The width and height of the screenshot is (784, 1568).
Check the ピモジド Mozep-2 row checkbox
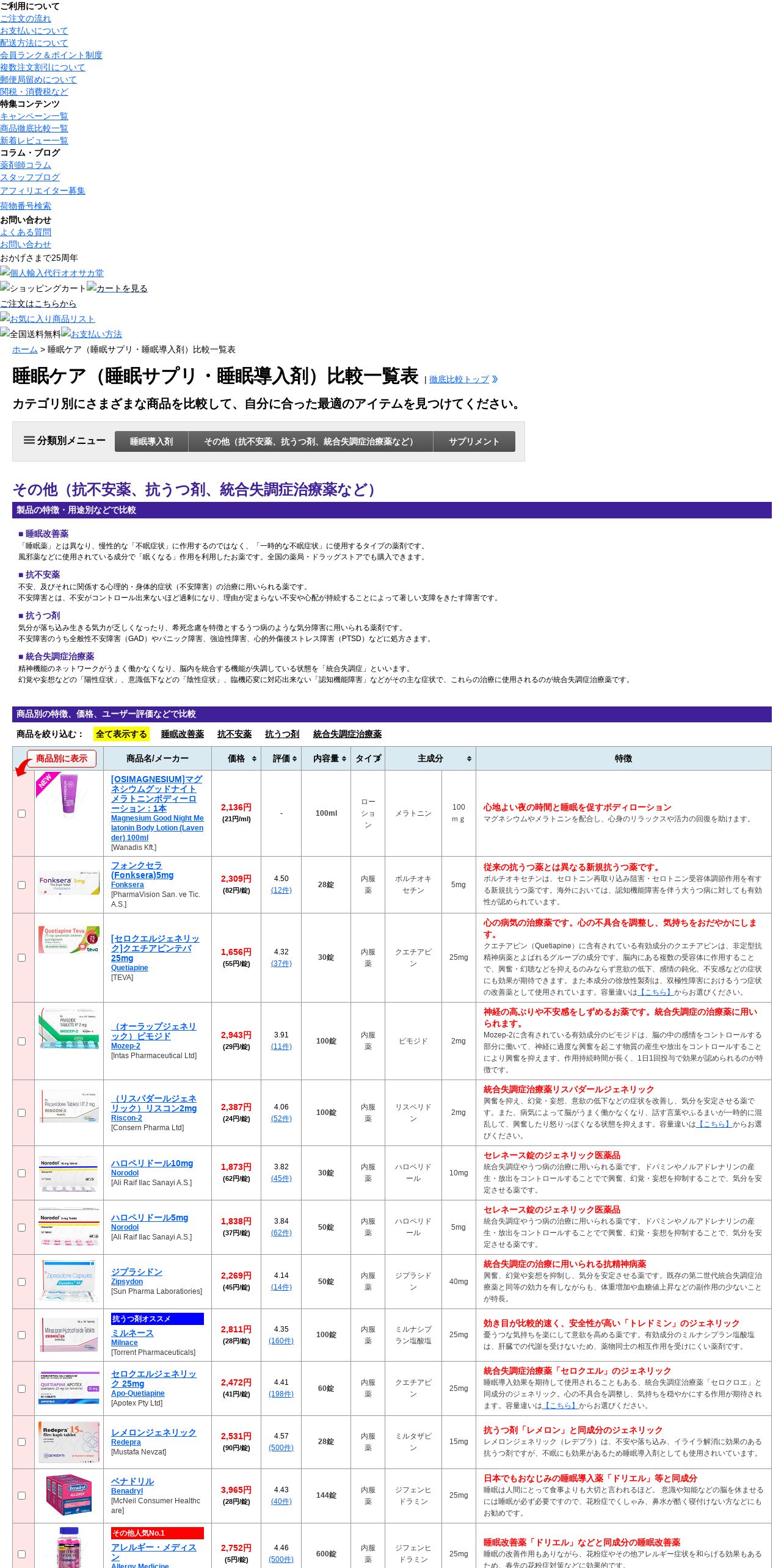tap(22, 1041)
